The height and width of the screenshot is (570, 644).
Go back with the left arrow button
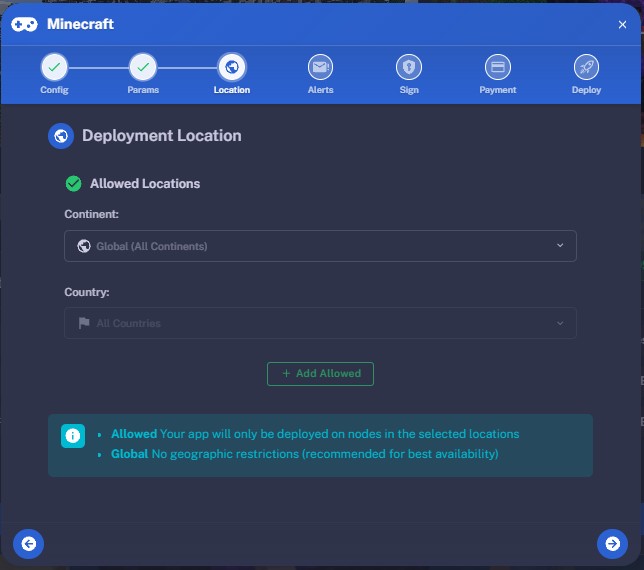[x=29, y=543]
